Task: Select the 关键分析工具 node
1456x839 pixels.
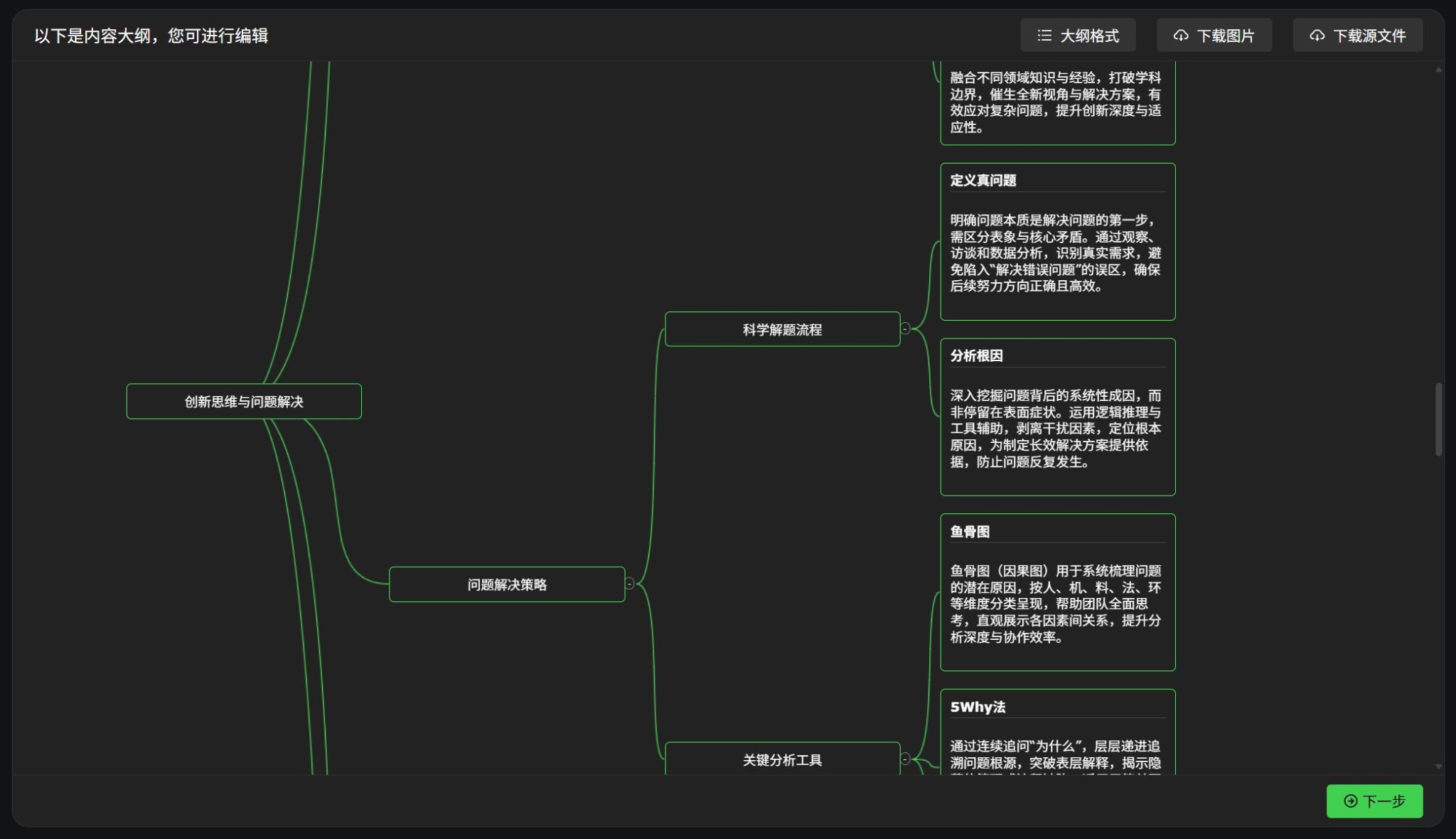Action: pos(781,759)
